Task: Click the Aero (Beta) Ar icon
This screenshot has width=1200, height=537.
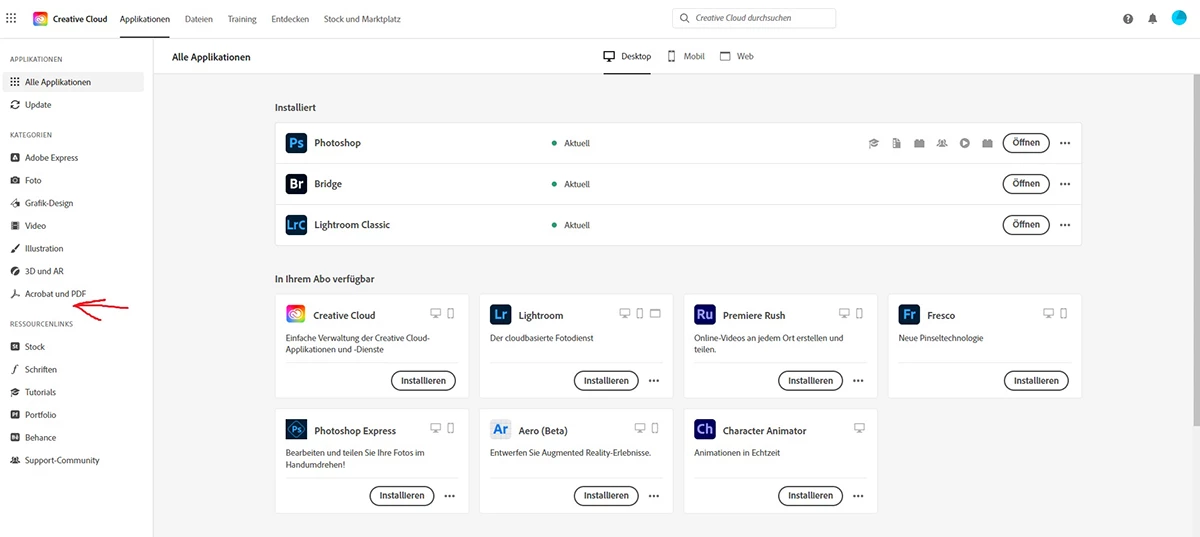Action: [501, 430]
